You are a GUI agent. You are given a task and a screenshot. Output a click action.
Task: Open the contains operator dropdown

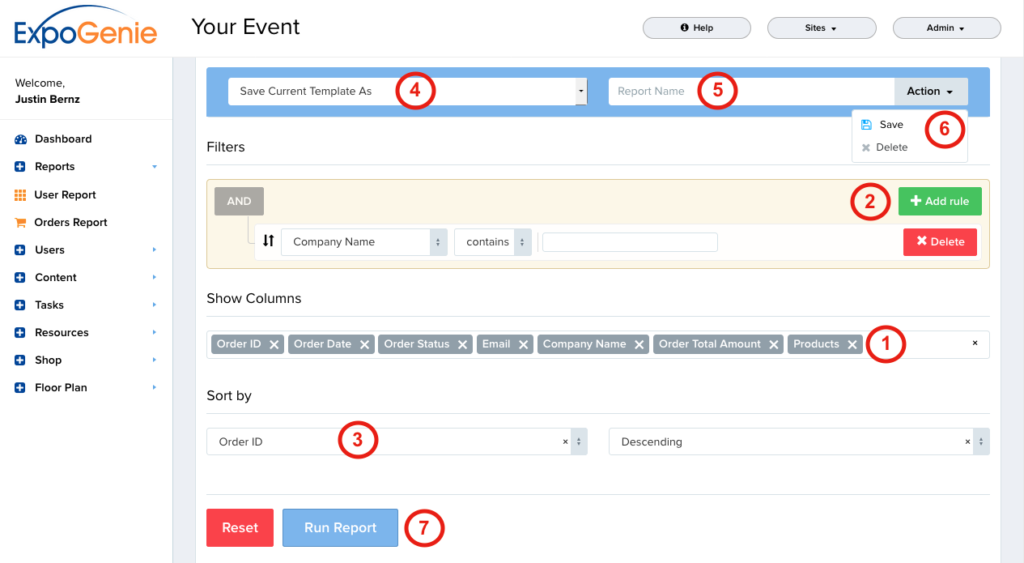(493, 242)
